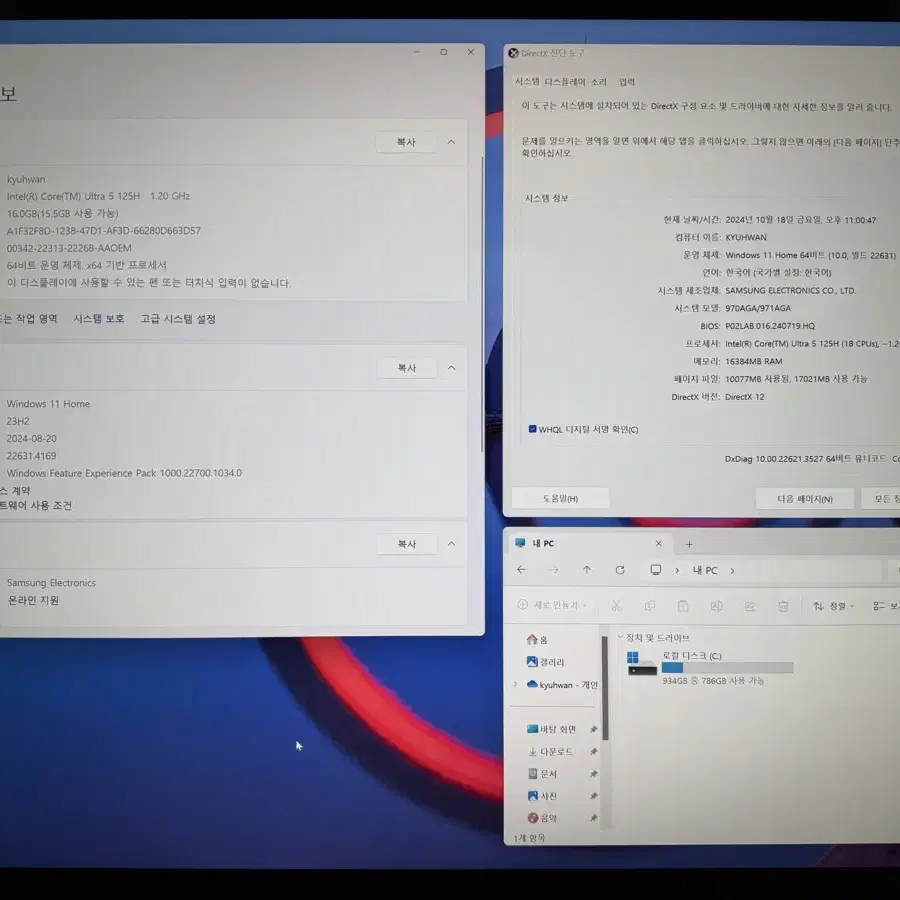Maximize the Settings window
The height and width of the screenshot is (900, 900).
(443, 52)
